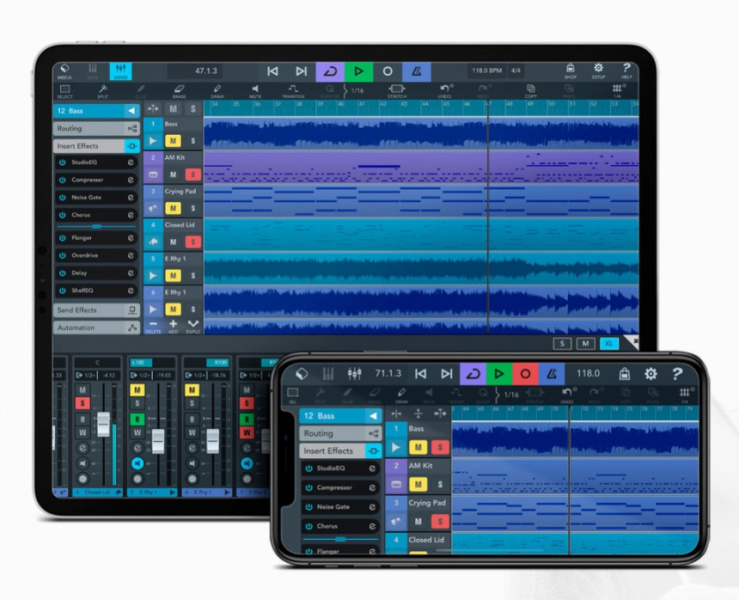Expand the Automation section on the iPad
This screenshot has height=600, width=739.
pyautogui.click(x=97, y=328)
